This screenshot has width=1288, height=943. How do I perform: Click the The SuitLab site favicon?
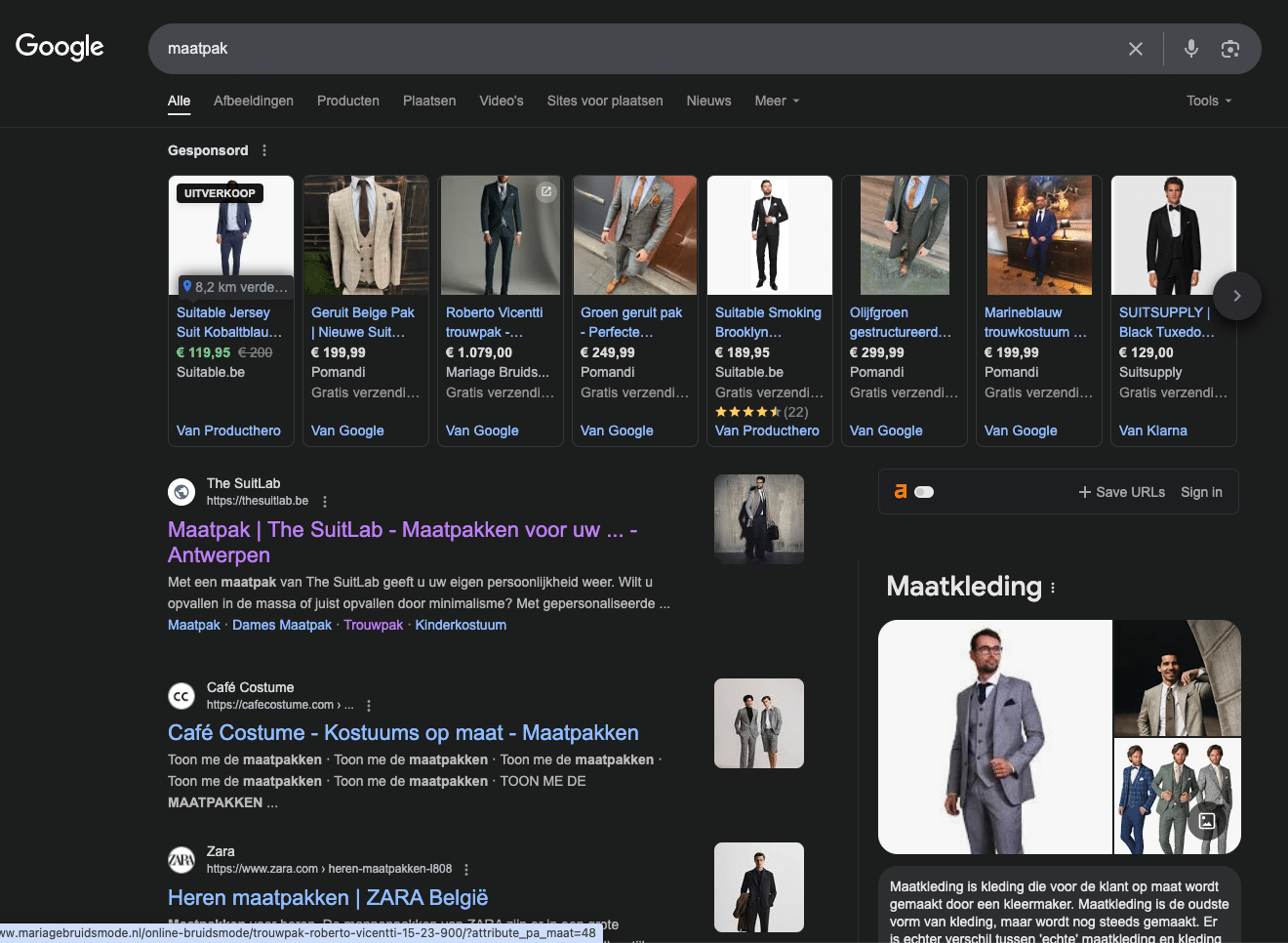click(181, 492)
